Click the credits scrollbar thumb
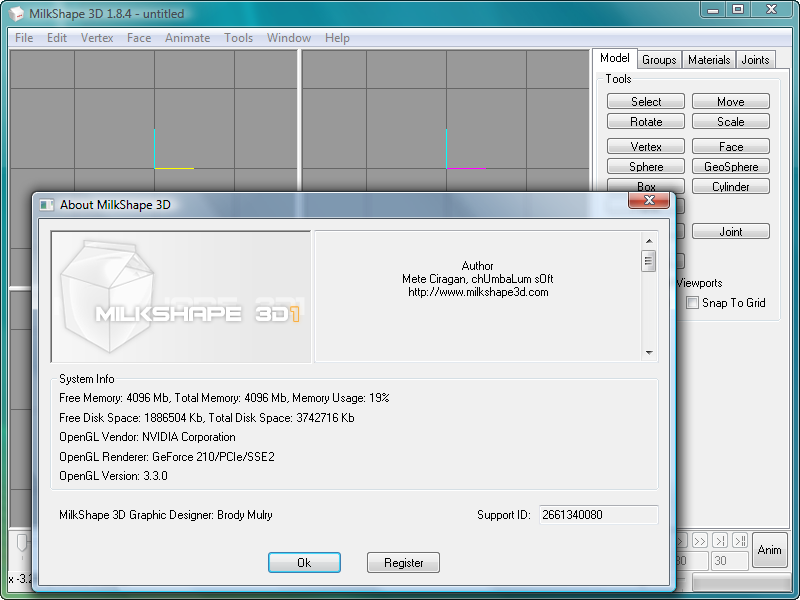Screen dimensions: 800x600 (649, 261)
